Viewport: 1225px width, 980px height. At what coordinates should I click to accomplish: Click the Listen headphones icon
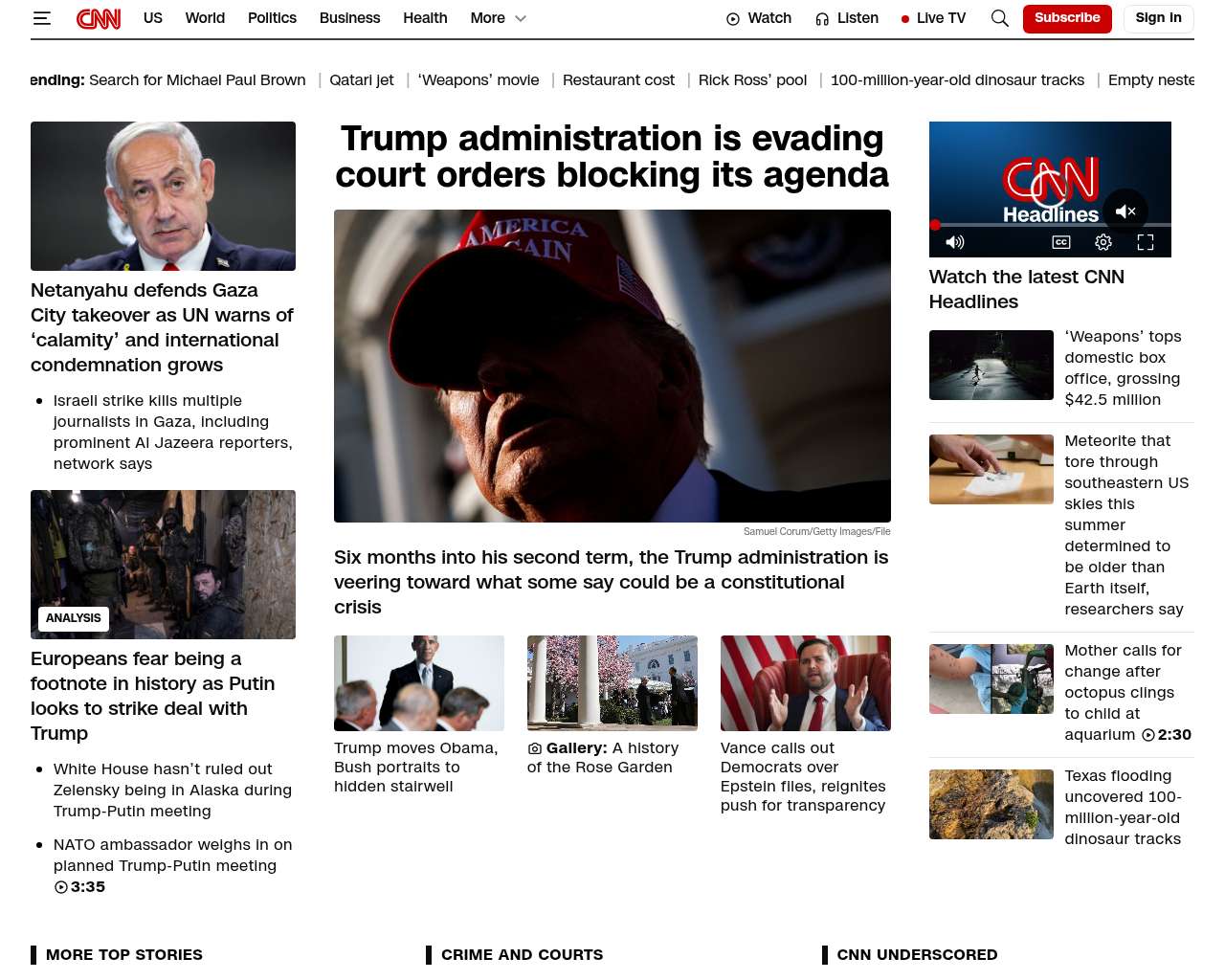822,19
